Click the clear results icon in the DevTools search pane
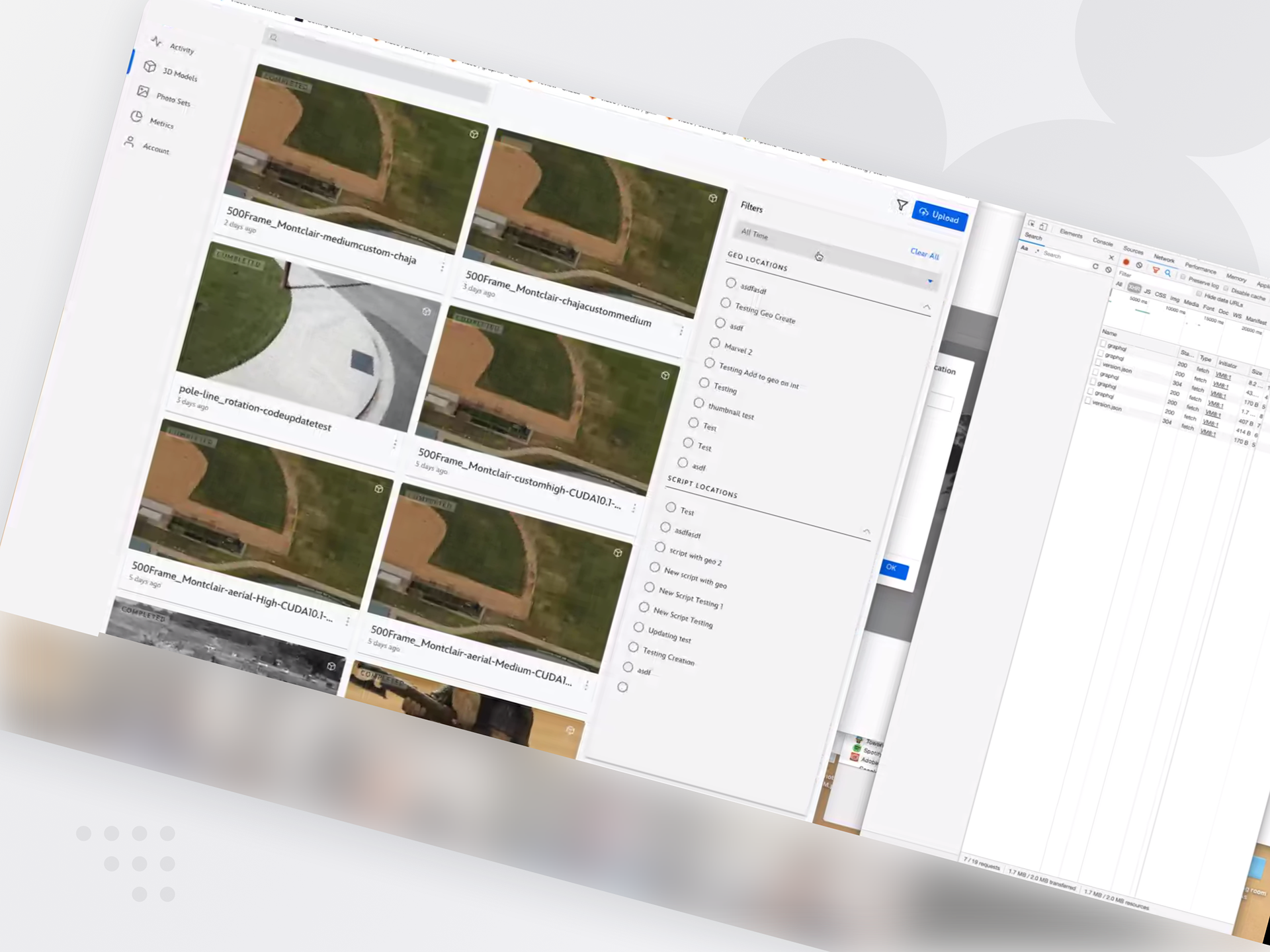Screen dimensions: 1270x952 coord(1108,270)
